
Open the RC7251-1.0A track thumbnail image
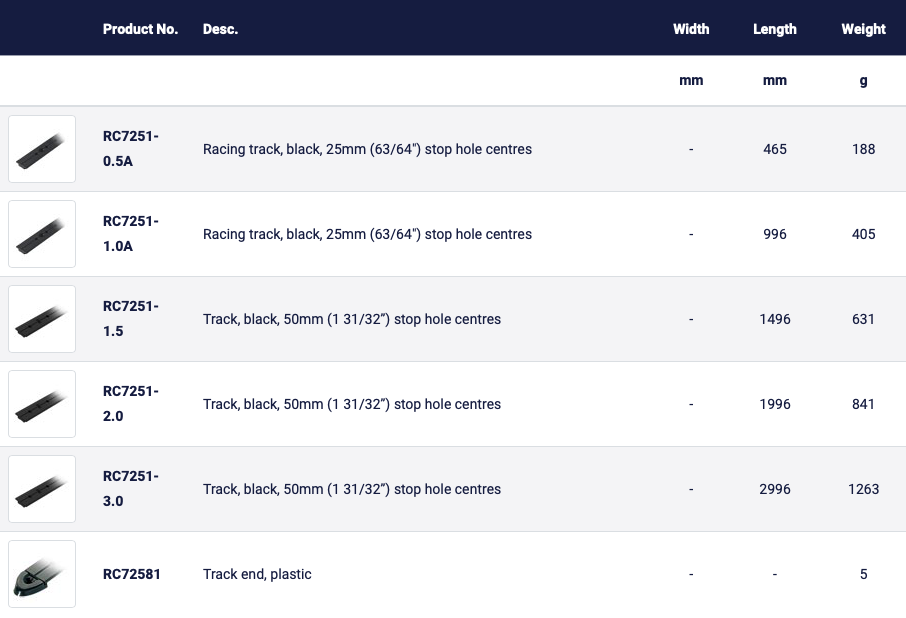coord(42,234)
